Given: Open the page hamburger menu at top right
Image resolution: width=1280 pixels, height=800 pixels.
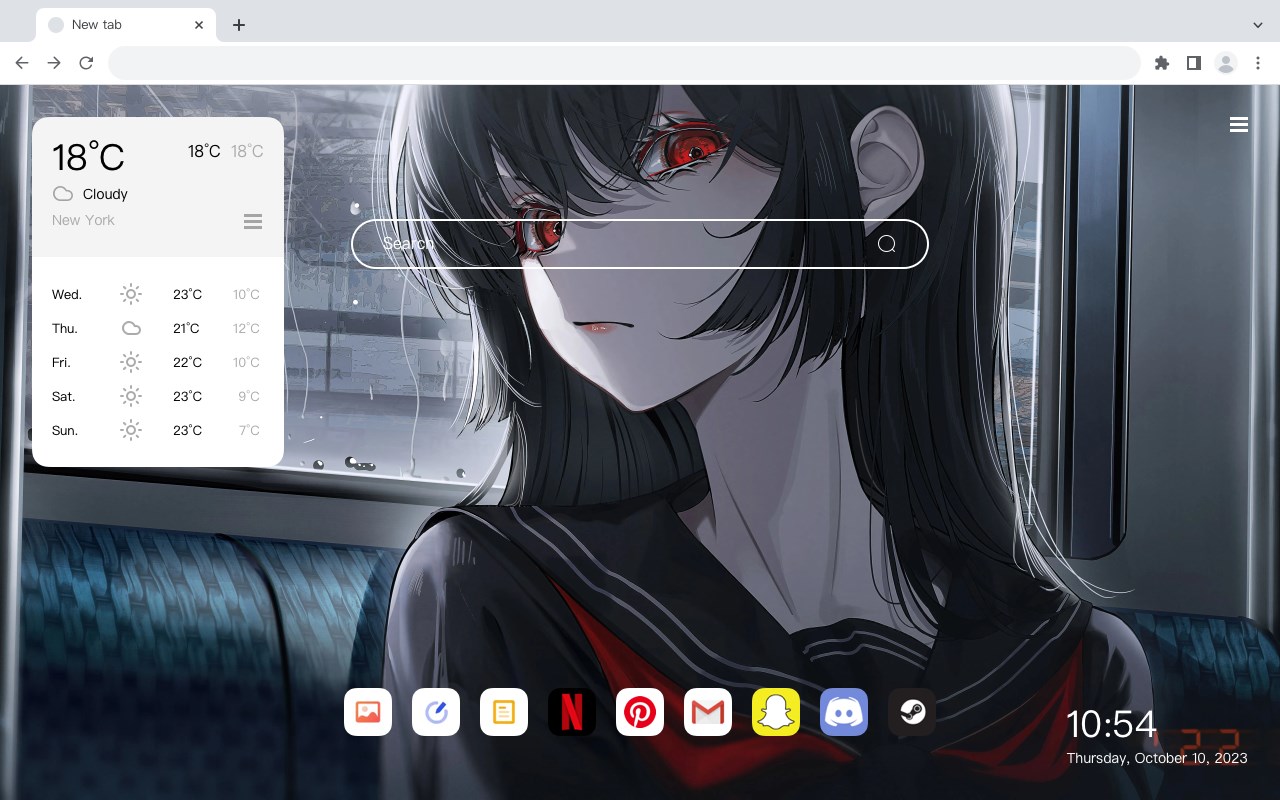Looking at the screenshot, I should coord(1239,125).
